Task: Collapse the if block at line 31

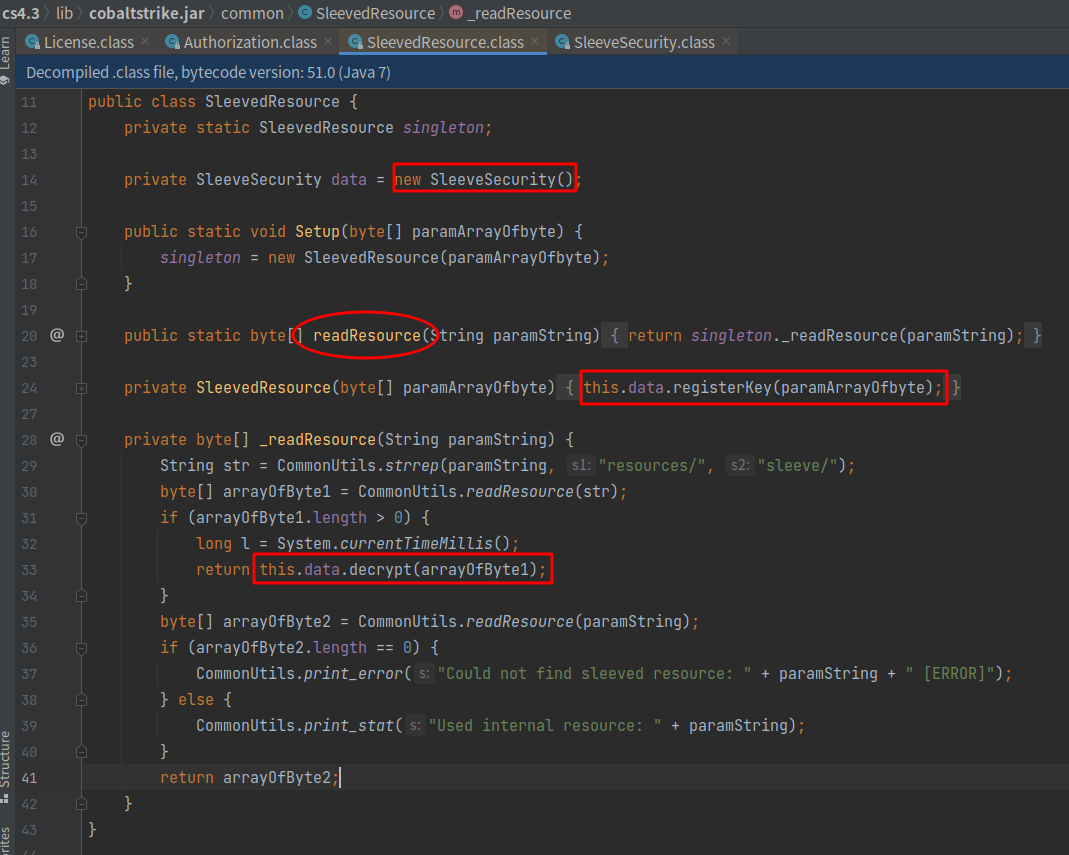Action: coord(81,518)
